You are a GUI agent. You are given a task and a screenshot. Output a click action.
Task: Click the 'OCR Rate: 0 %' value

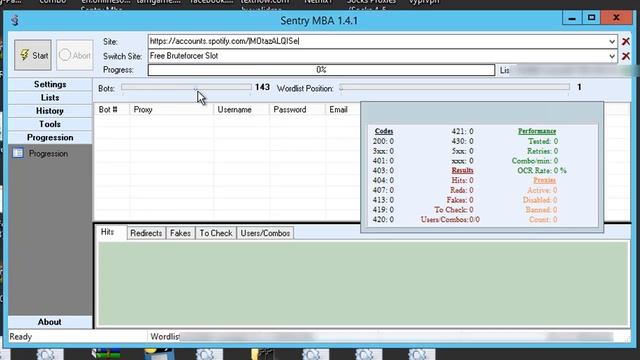point(542,171)
